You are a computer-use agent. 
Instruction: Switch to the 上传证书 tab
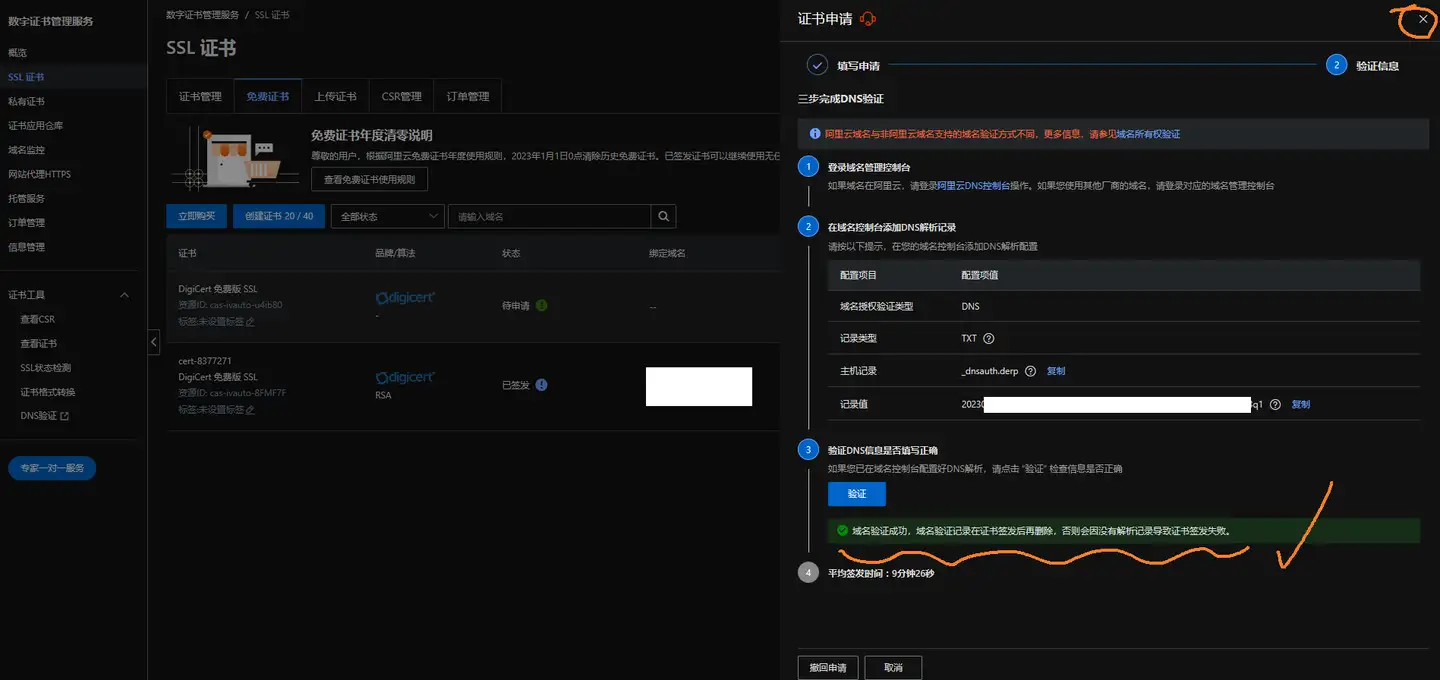(x=336, y=95)
